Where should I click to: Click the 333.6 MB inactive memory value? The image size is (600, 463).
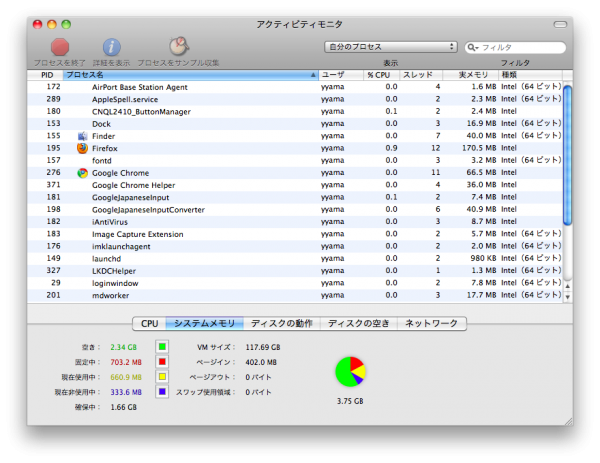pos(126,392)
